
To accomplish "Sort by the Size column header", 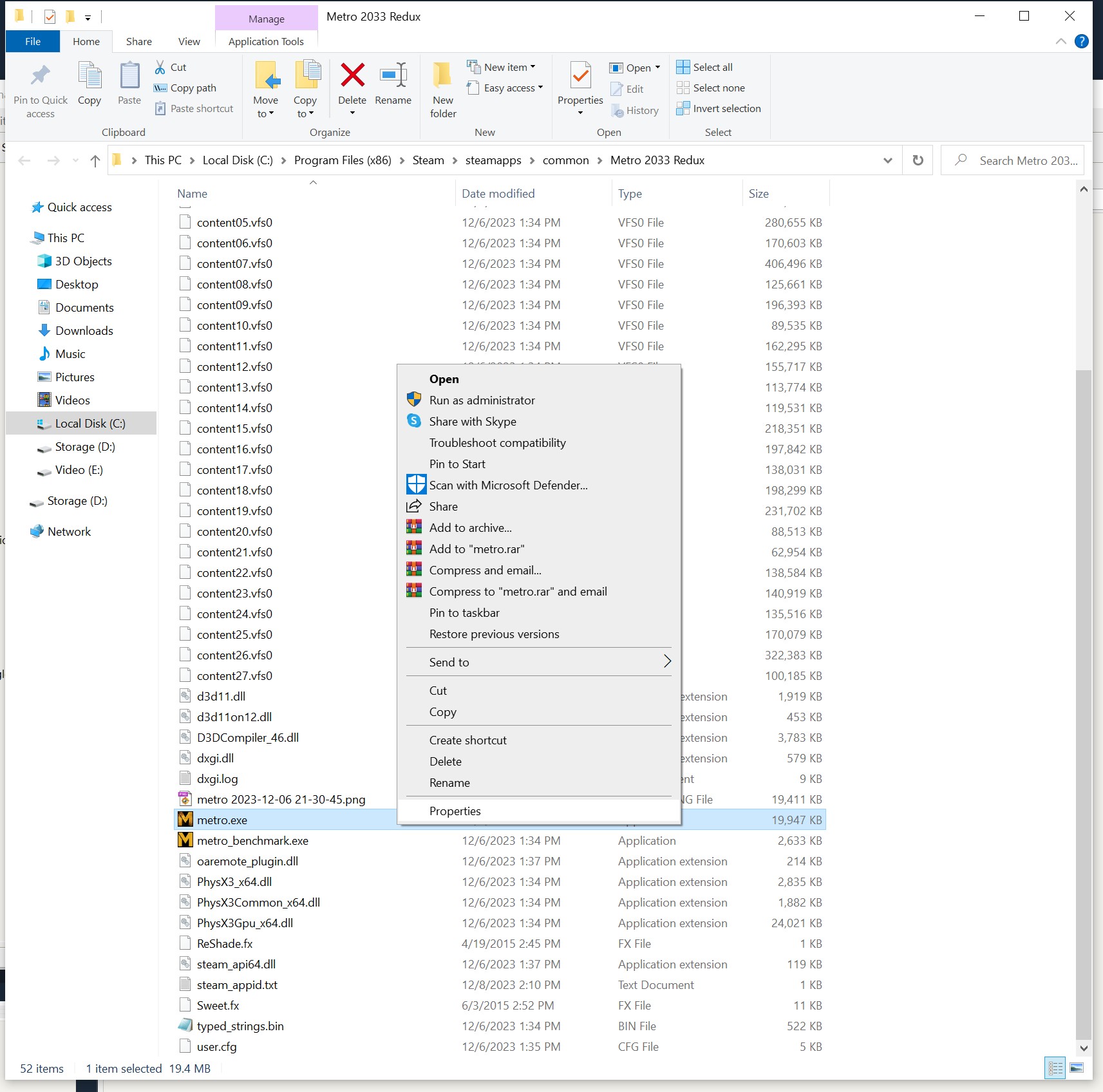I will click(786, 193).
